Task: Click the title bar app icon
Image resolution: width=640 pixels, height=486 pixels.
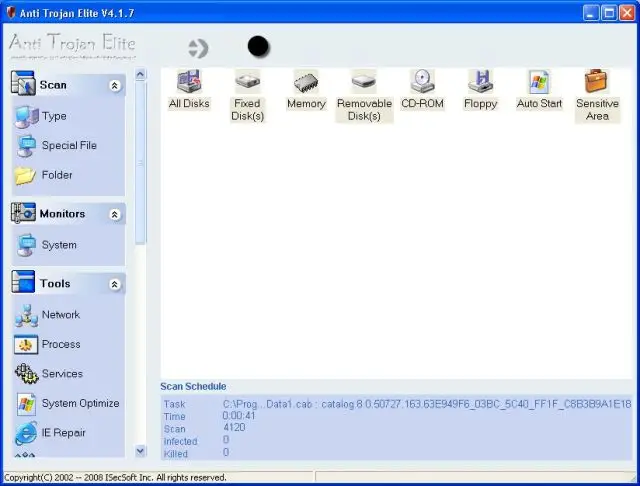Action: click(x=11, y=13)
